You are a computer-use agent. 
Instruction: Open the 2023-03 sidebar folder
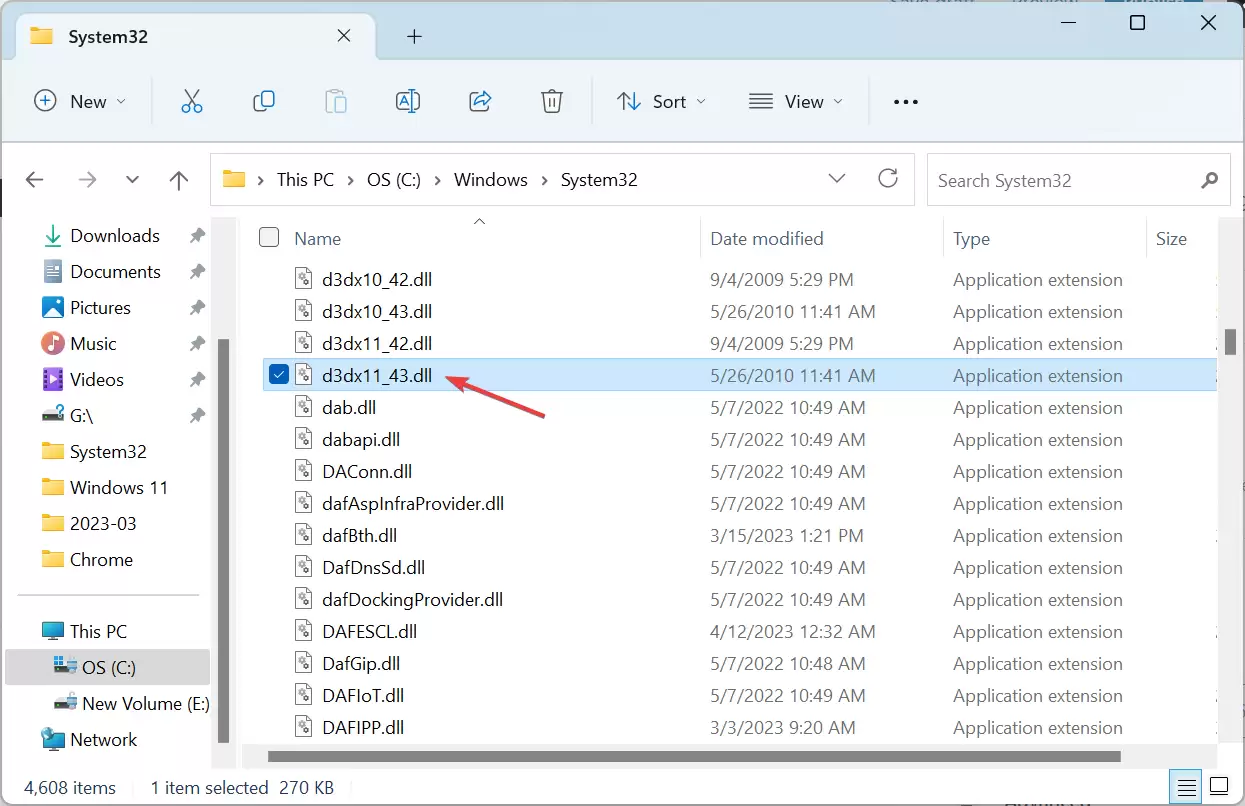tap(103, 524)
